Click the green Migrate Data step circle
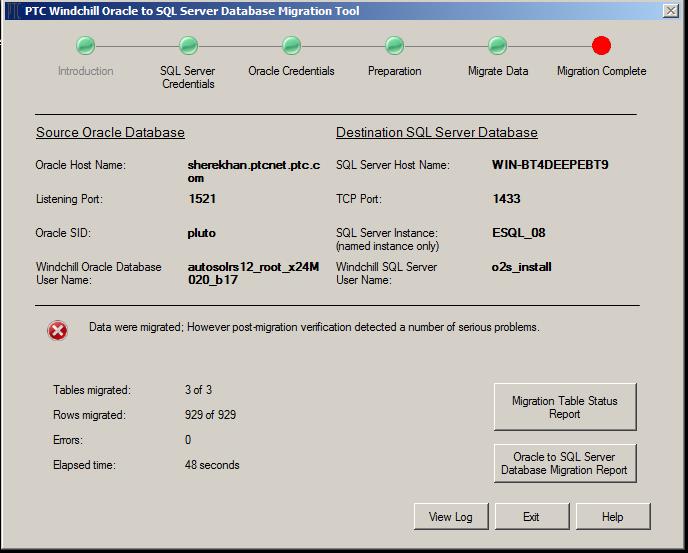Viewport: 688px width, 553px height. pyautogui.click(x=497, y=45)
